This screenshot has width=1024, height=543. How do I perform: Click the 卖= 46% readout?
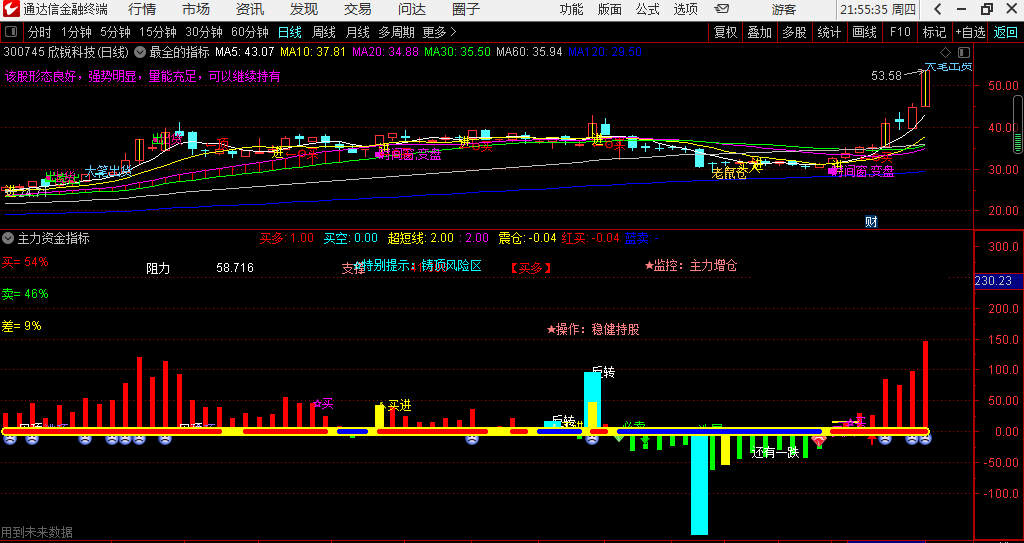click(25, 294)
